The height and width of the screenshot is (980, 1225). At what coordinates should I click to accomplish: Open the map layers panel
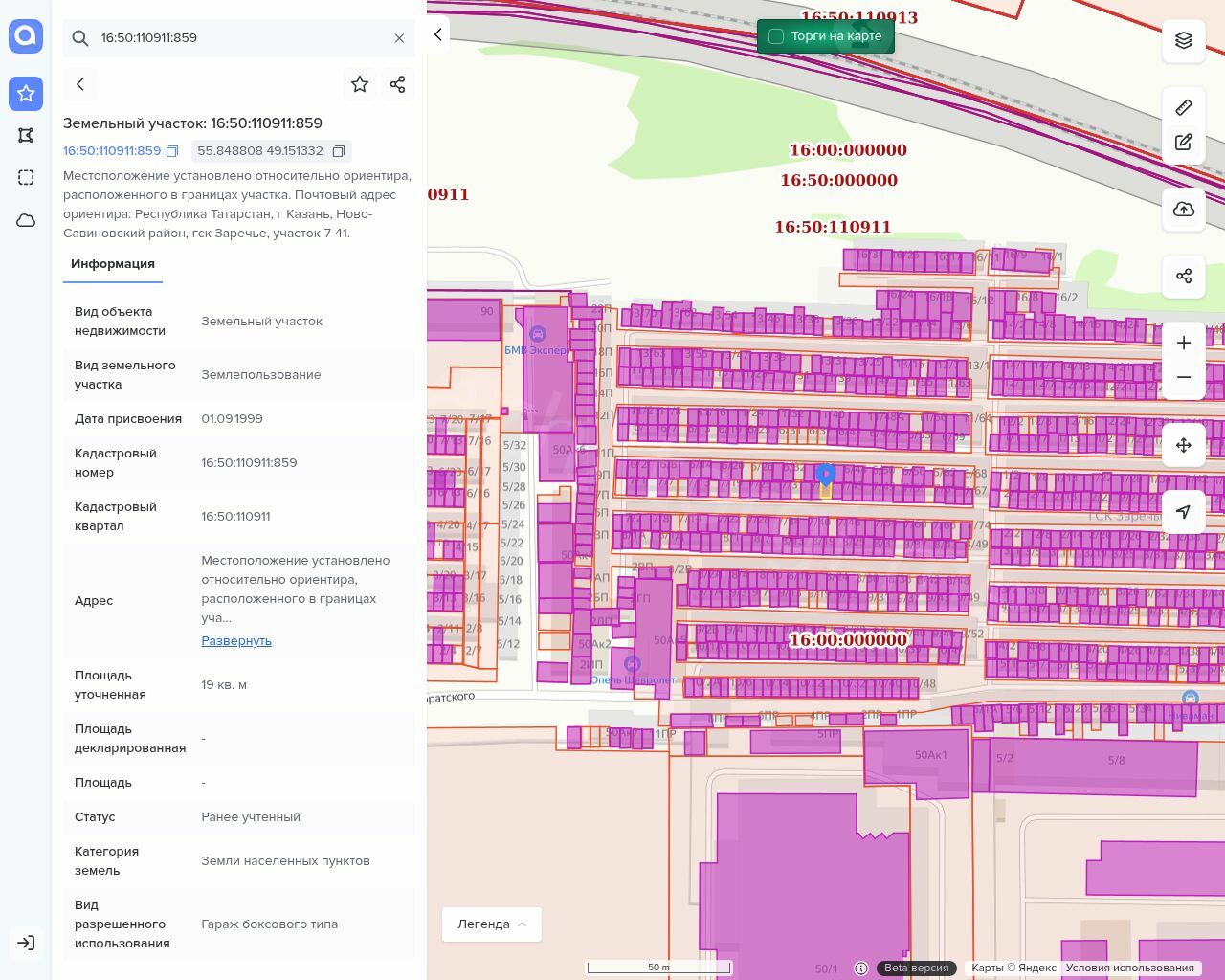click(x=1184, y=40)
